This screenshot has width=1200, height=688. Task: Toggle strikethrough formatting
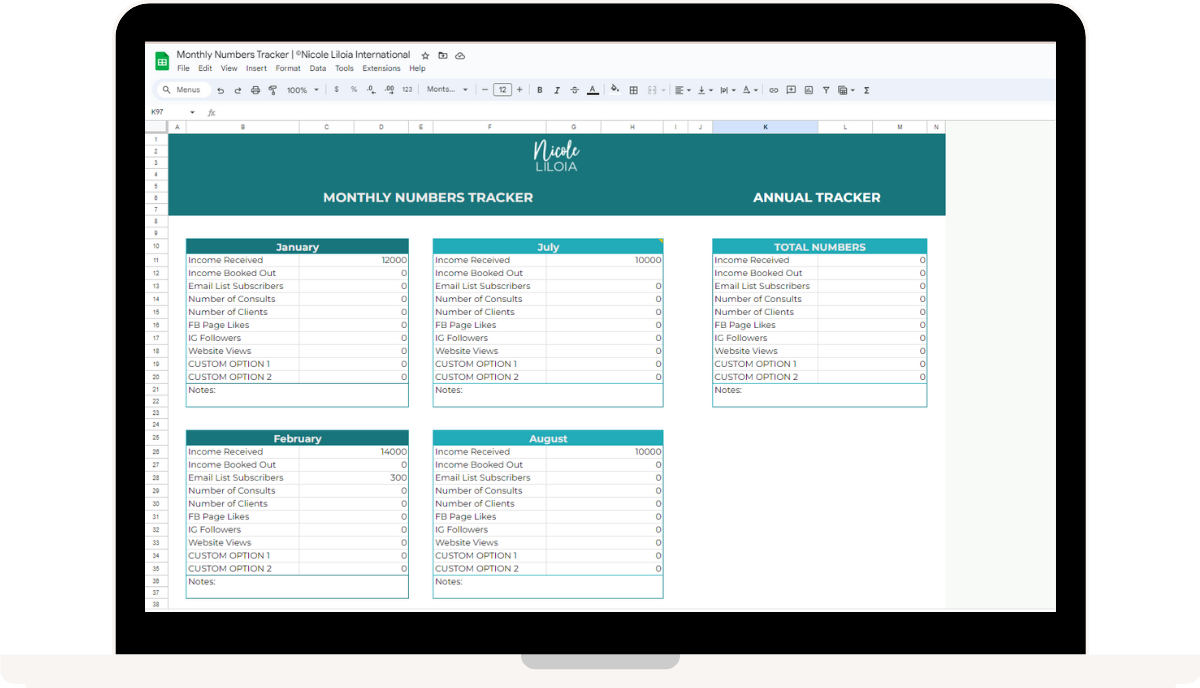click(x=574, y=90)
